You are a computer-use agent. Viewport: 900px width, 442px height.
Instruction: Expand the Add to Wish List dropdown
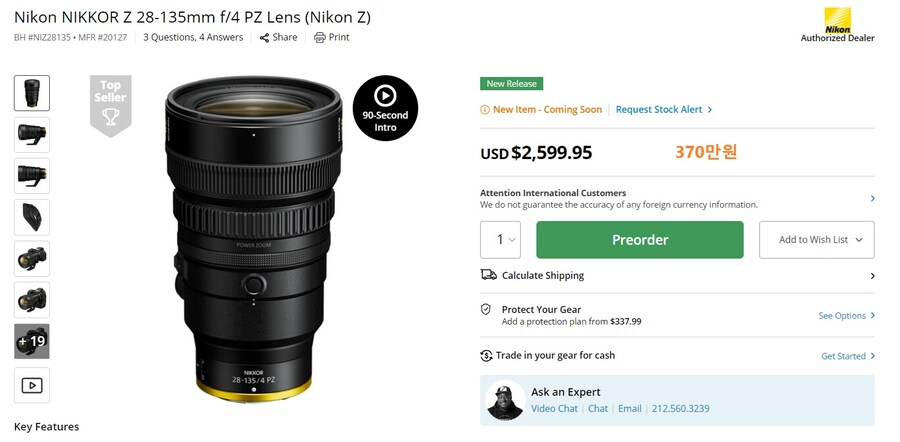tap(860, 240)
